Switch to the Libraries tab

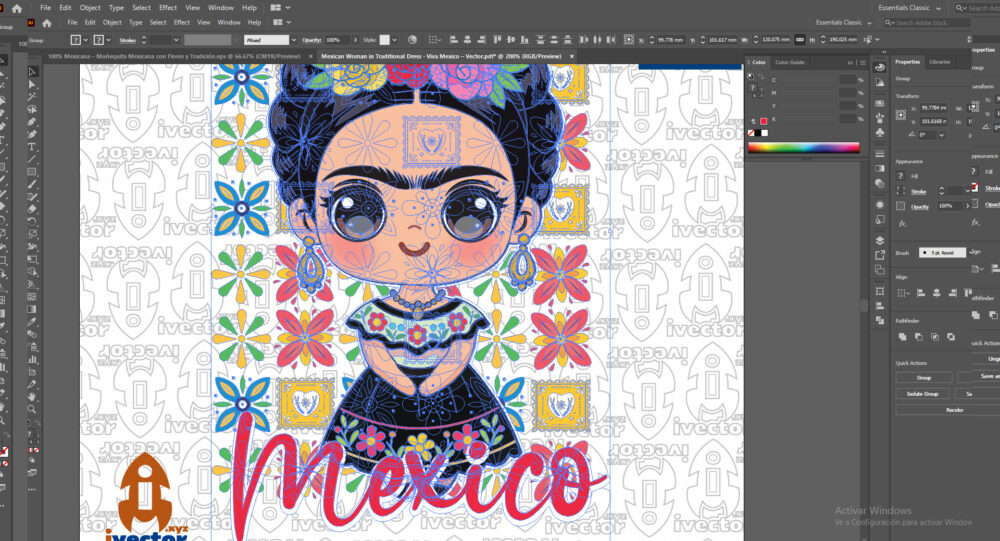coord(939,62)
